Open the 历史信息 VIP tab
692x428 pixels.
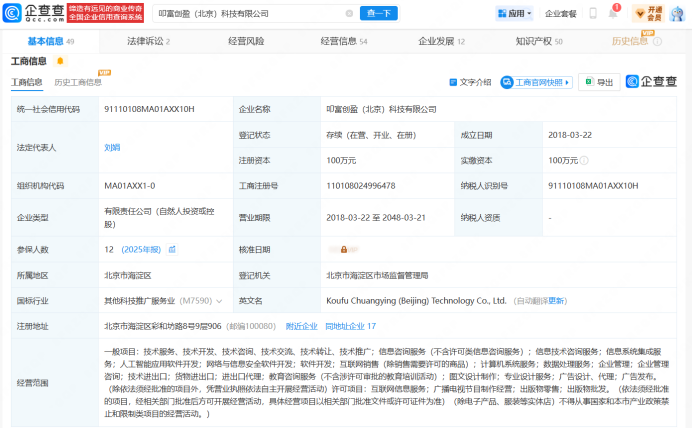[x=630, y=41]
